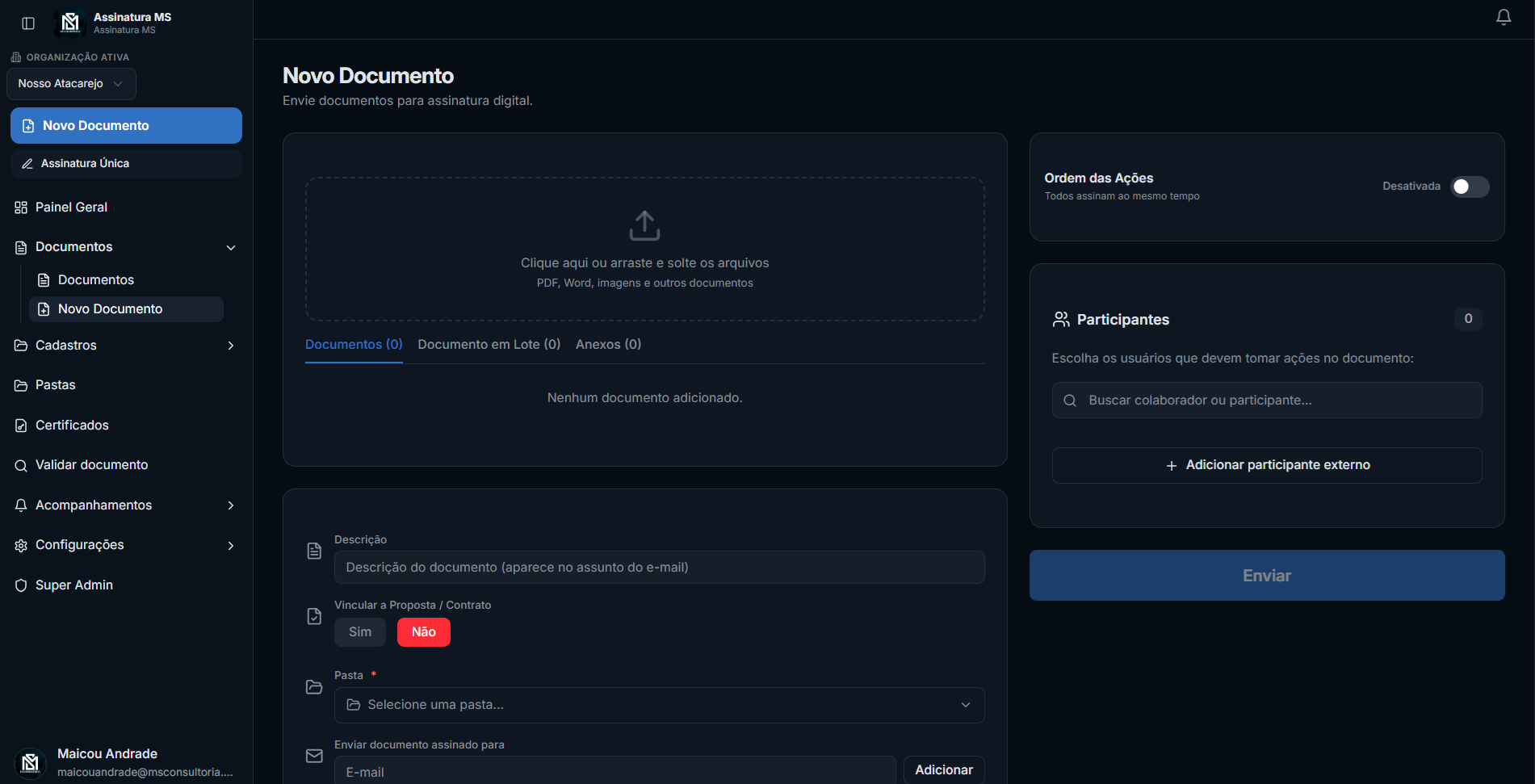Click the organization building icon
Viewport: 1535px width, 784px height.
[16, 57]
